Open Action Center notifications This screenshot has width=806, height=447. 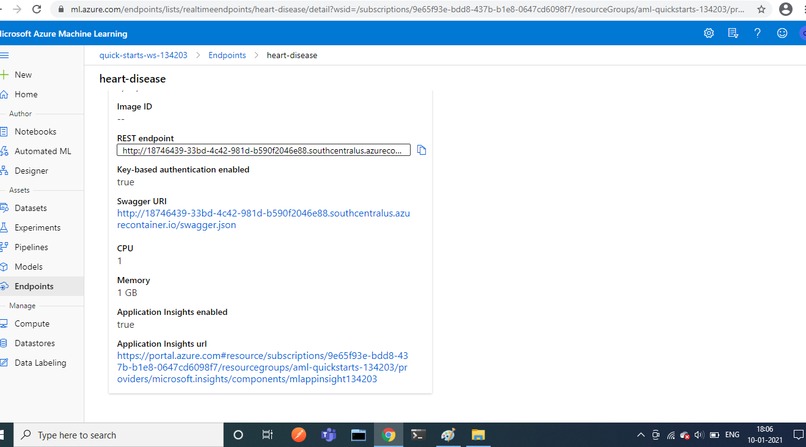coord(798,435)
